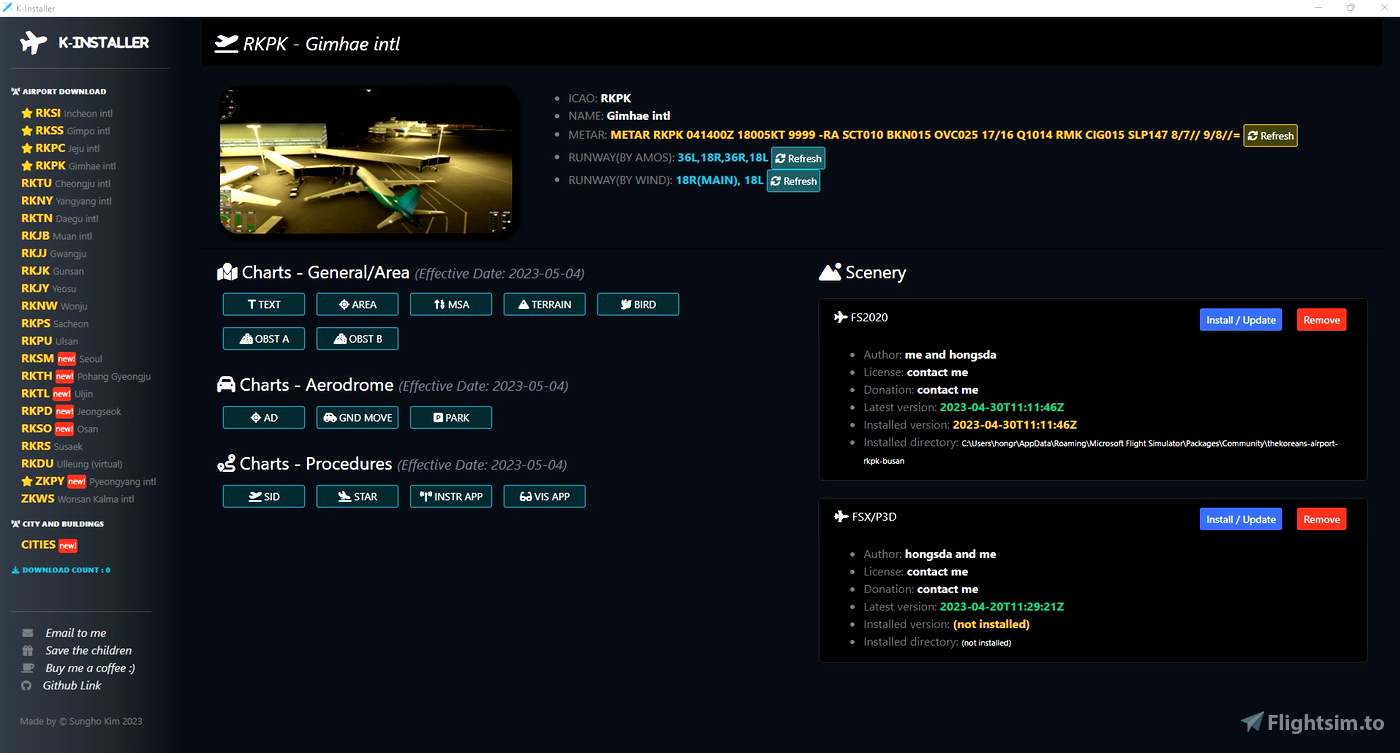The image size is (1400, 753).
Task: Install or update FS2020 scenery
Action: click(x=1241, y=320)
